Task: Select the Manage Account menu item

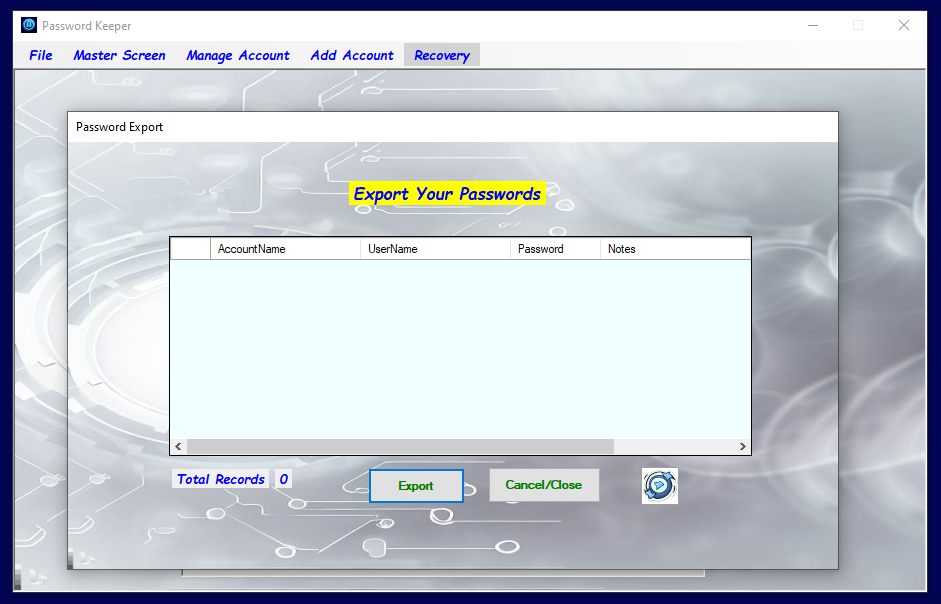Action: click(237, 55)
